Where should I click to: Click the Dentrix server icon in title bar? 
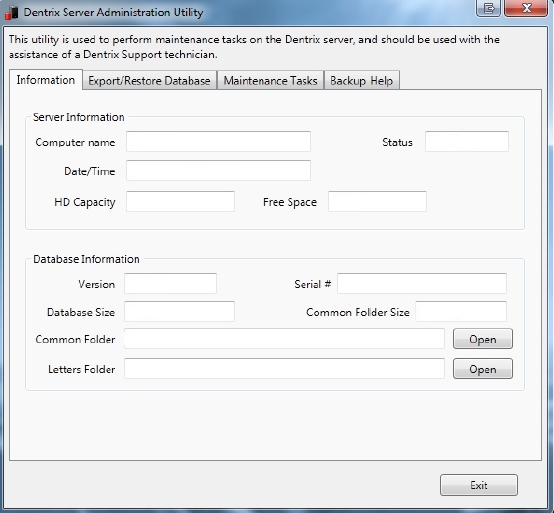point(12,12)
